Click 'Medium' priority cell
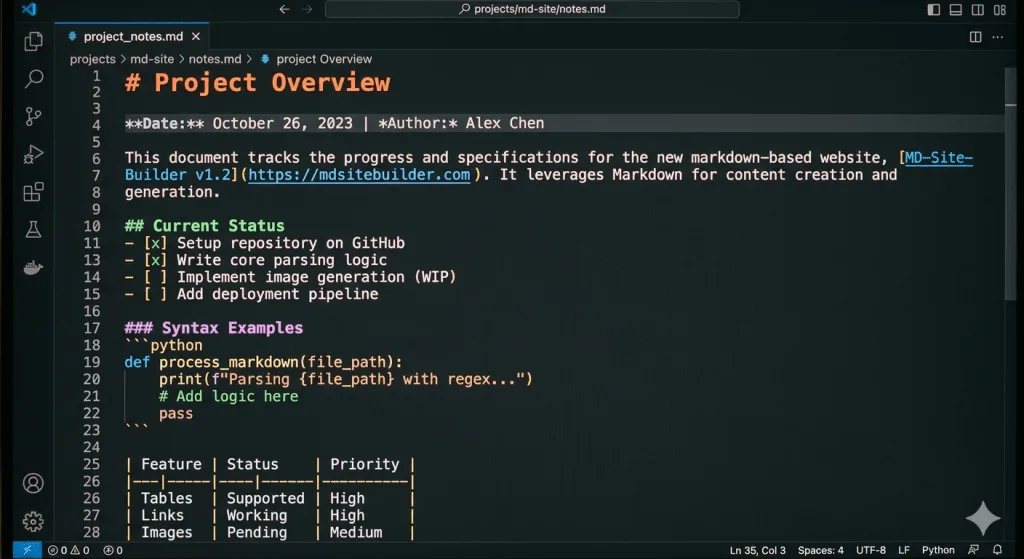This screenshot has height=559, width=1024. tap(356, 532)
